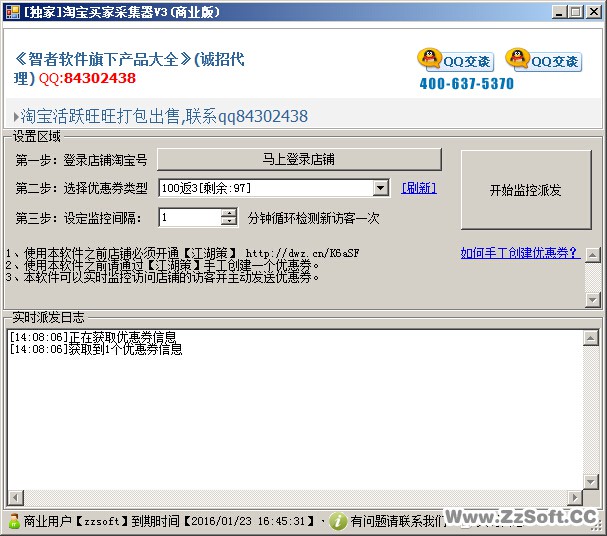Click instruction line 3 about 实时监控访问店铺
The height and width of the screenshot is (536, 607).
[x=163, y=277]
